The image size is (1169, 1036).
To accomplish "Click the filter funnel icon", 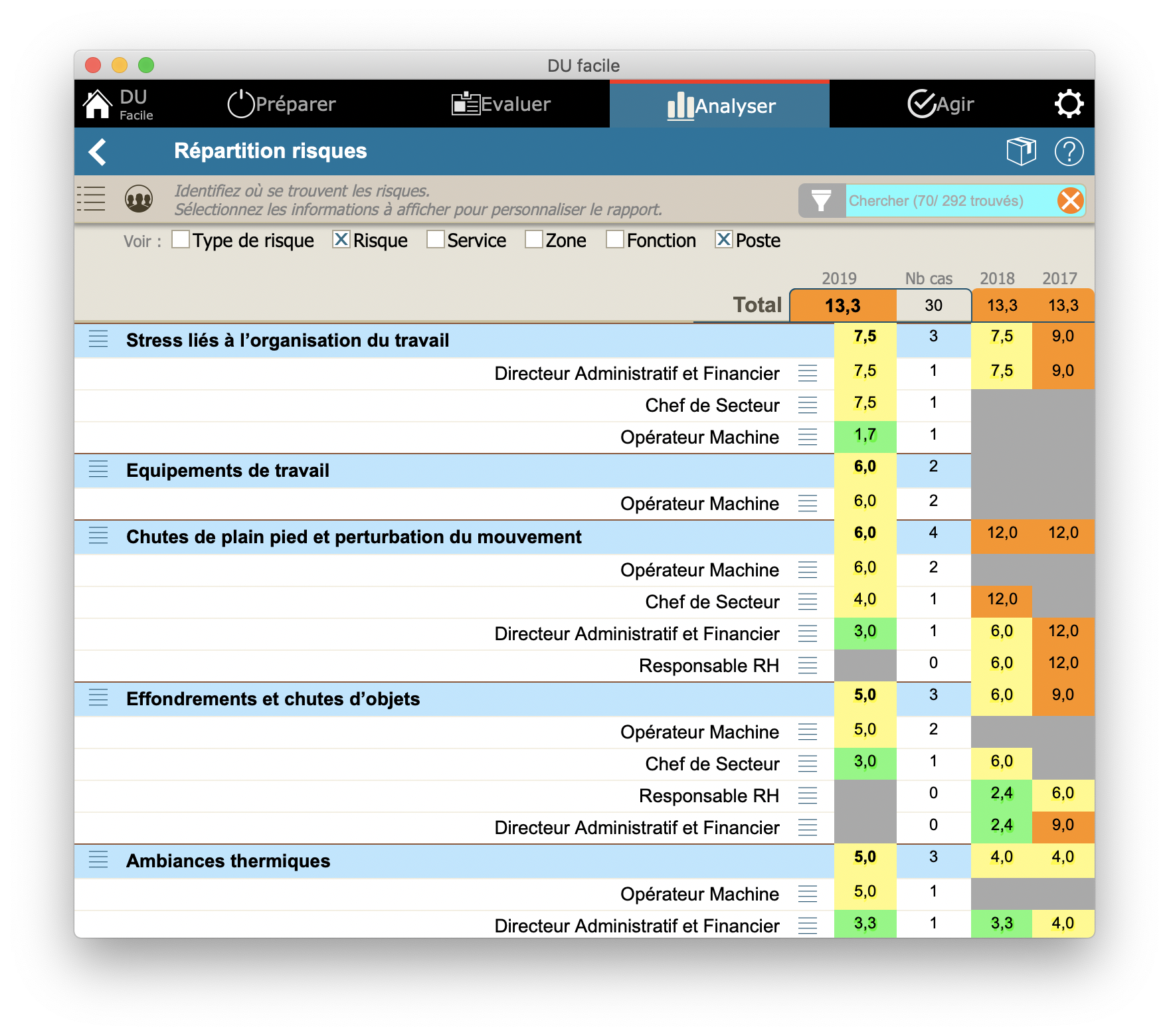I will (x=822, y=201).
